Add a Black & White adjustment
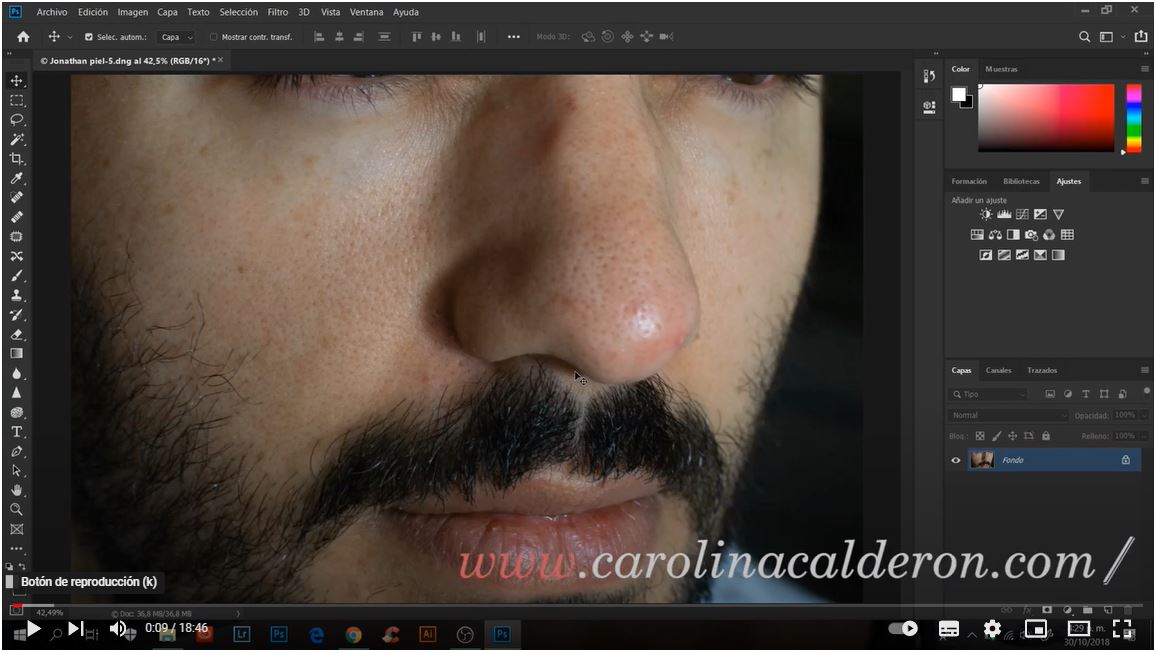 1013,235
